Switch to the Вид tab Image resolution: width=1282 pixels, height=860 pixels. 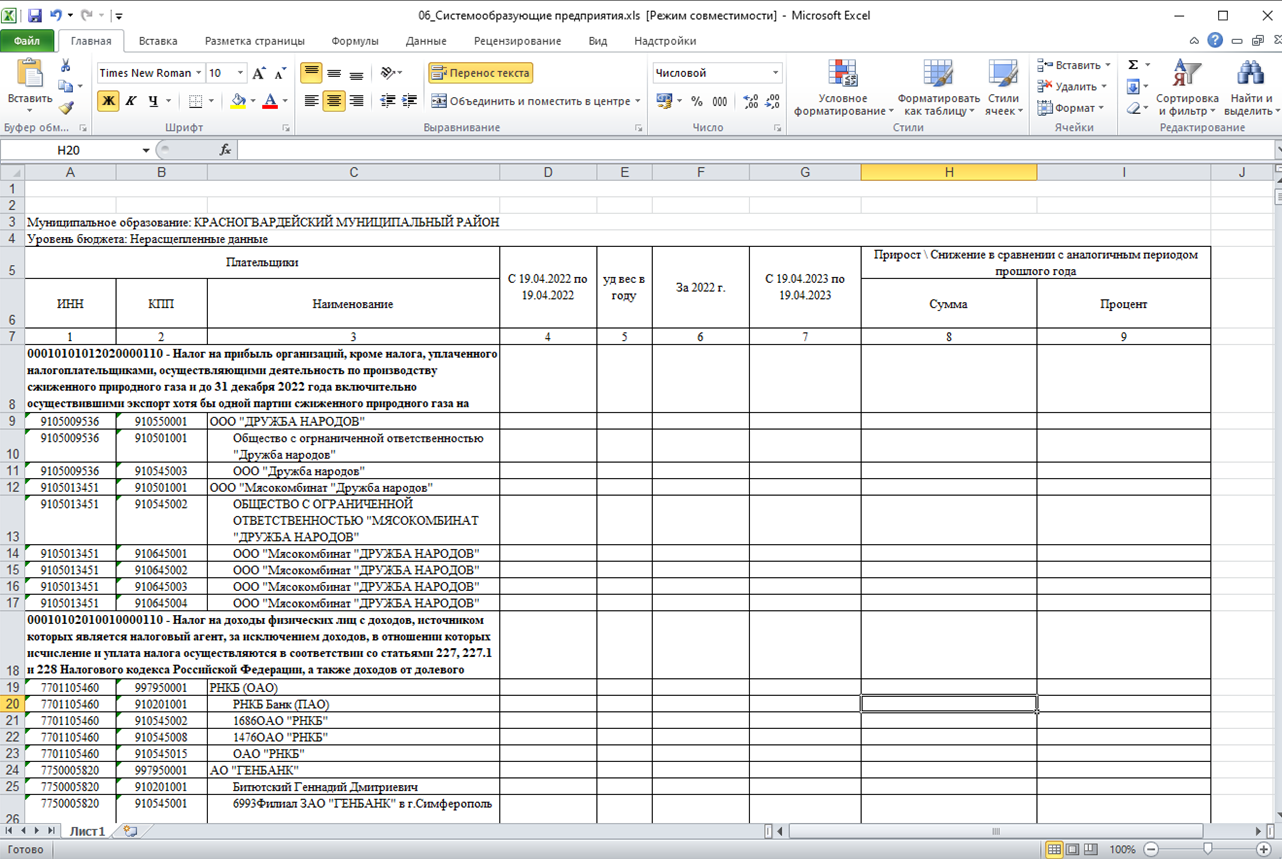click(x=598, y=41)
